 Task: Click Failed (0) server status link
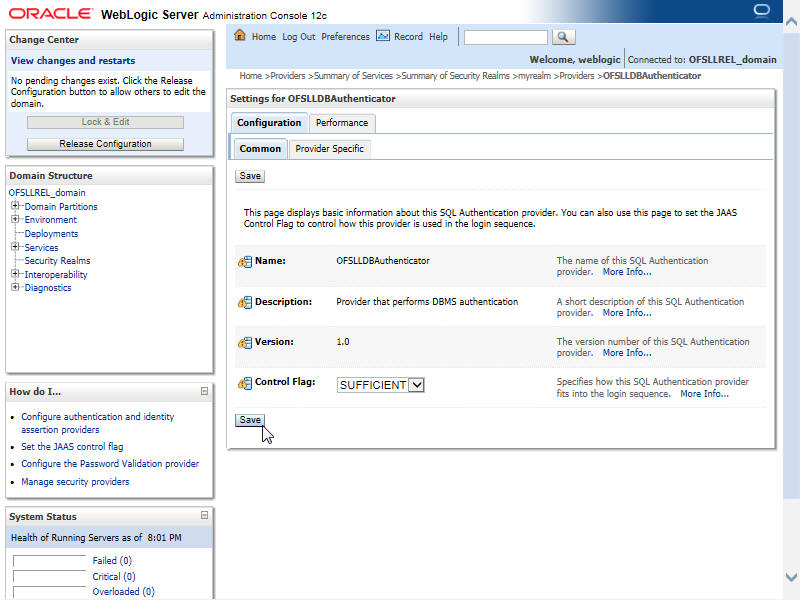(112, 561)
